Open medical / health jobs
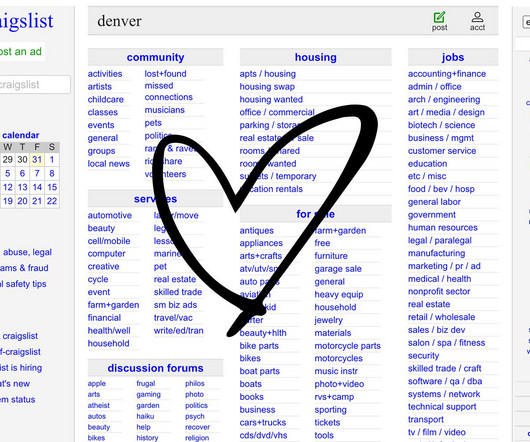The width and height of the screenshot is (530, 442). pos(439,279)
